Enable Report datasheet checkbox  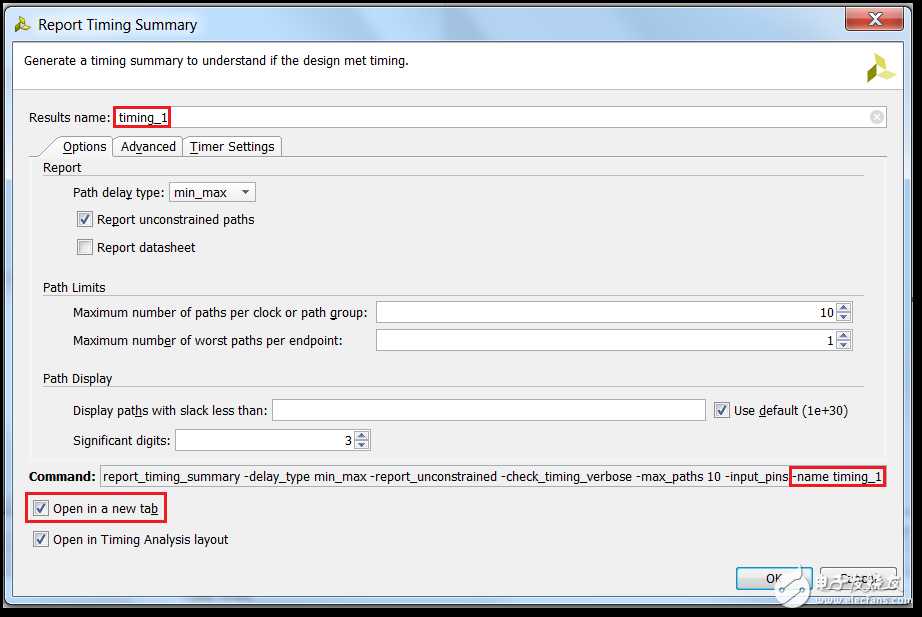85,248
